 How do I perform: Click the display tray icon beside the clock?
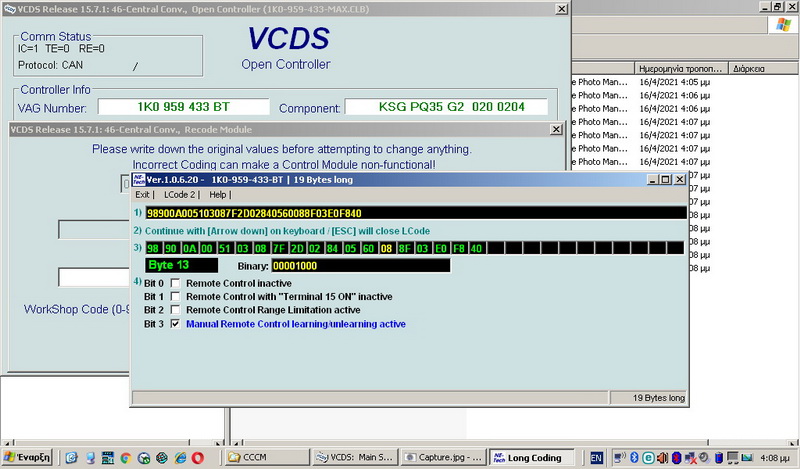[747, 458]
